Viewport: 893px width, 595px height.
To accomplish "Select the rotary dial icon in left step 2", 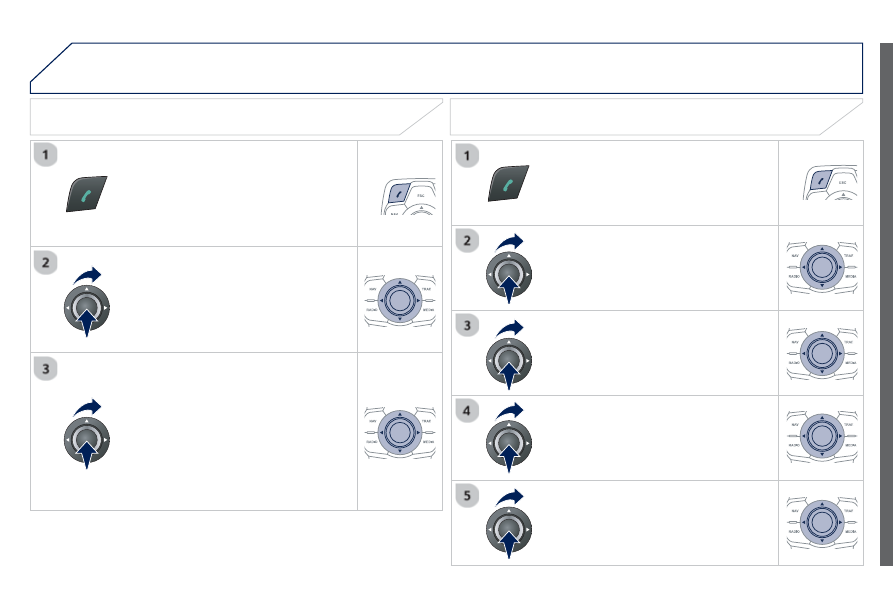I will pyautogui.click(x=87, y=302).
